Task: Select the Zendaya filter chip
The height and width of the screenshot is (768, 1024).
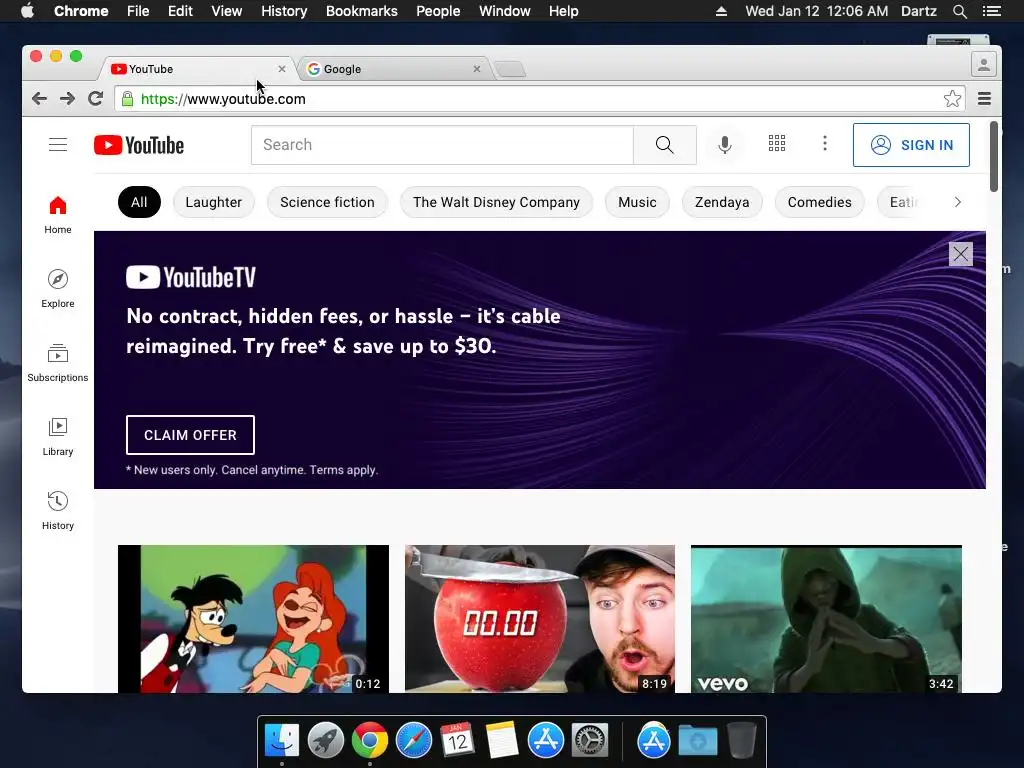Action: 722,202
